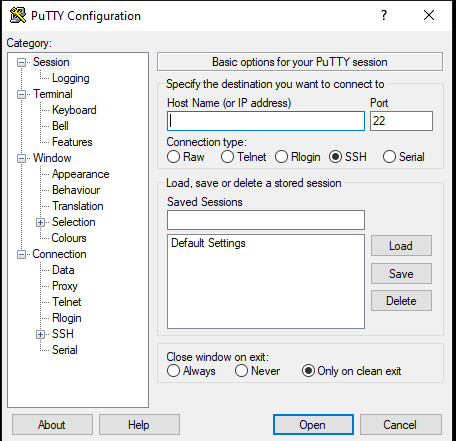Collapse the Window category
Viewport: 456px width, 441px height.
(x=21, y=158)
